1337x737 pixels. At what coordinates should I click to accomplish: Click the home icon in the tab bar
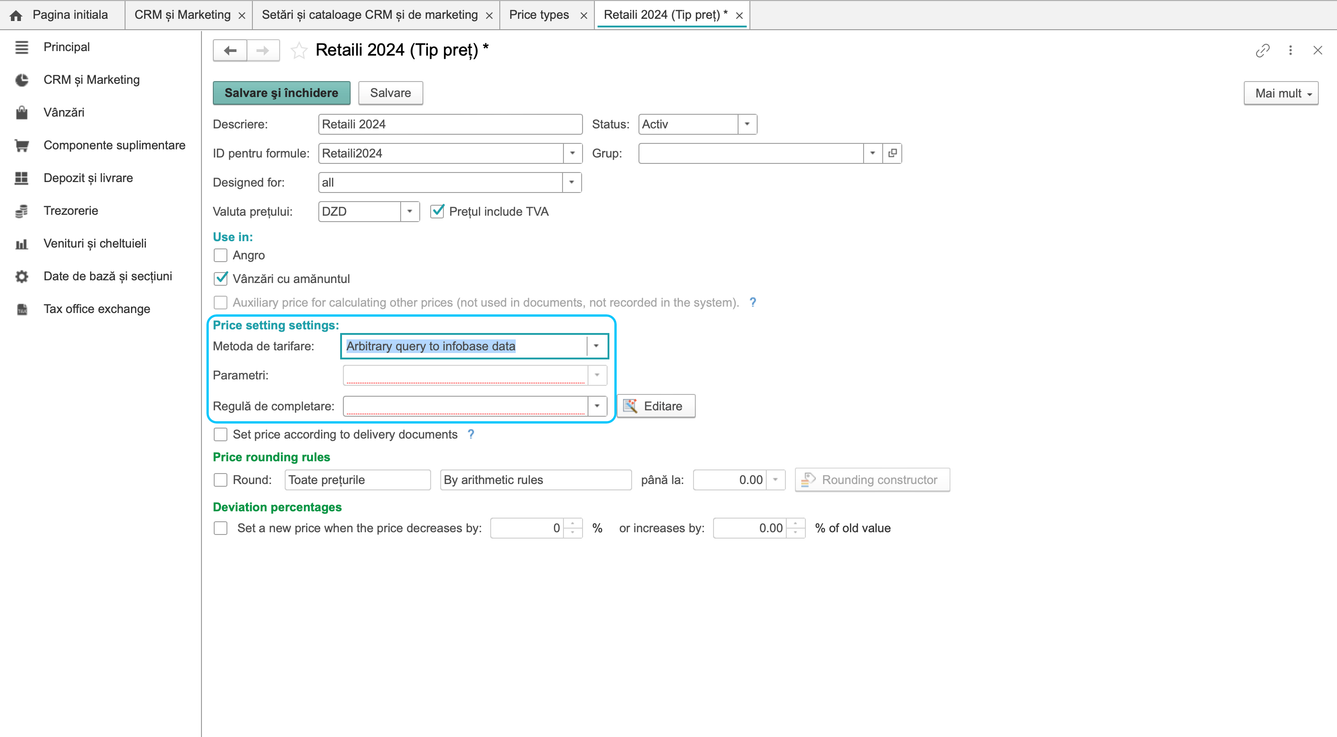click(16, 15)
